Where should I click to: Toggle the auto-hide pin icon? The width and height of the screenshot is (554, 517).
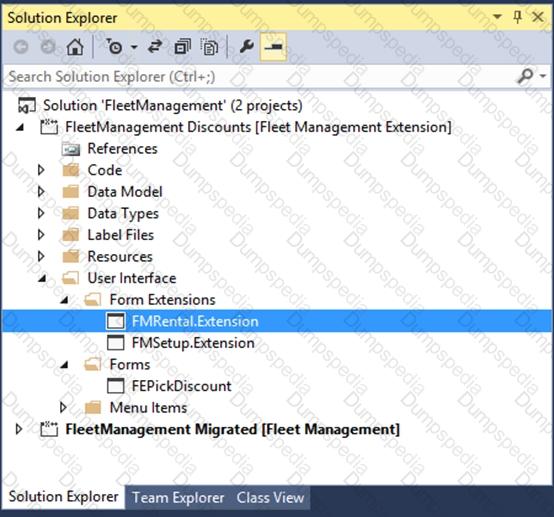[x=517, y=17]
